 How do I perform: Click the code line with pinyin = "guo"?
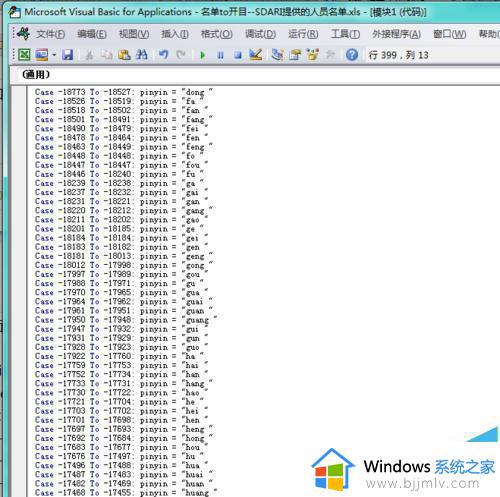pyautogui.click(x=122, y=347)
